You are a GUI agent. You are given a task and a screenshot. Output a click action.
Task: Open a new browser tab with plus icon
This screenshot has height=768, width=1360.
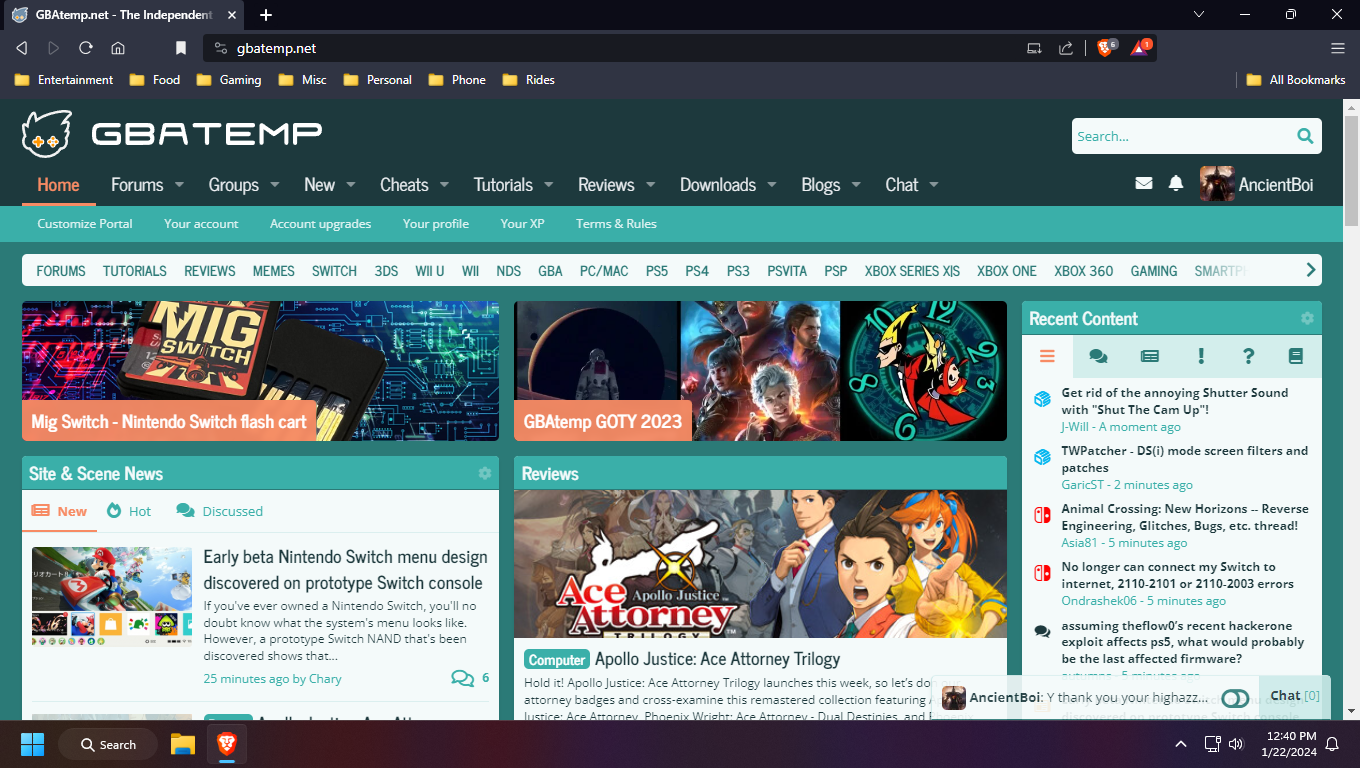click(266, 15)
